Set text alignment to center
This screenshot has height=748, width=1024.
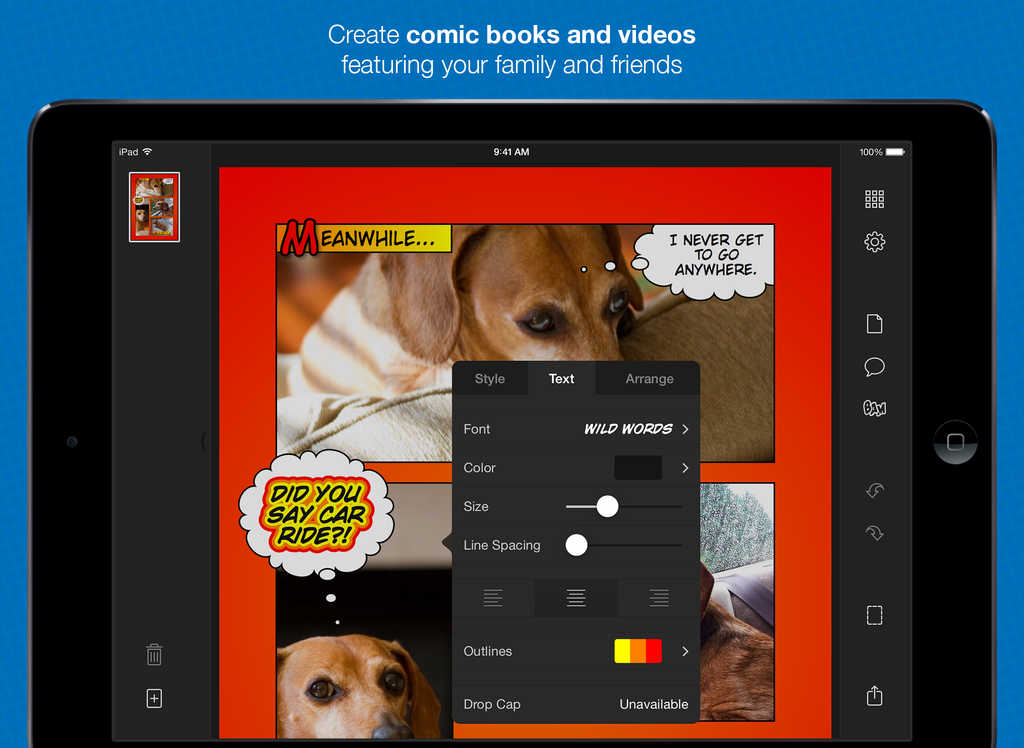(x=576, y=598)
